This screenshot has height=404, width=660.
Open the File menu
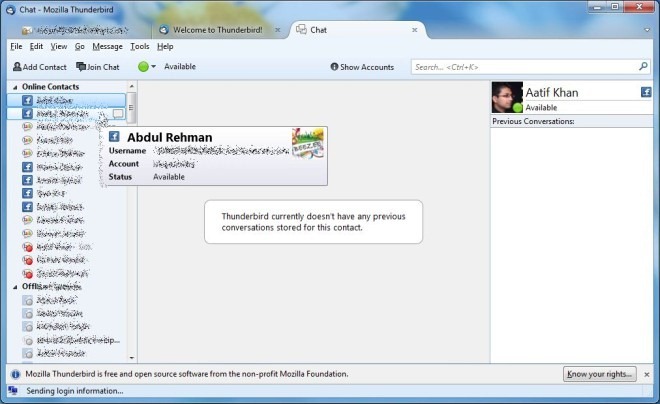pyautogui.click(x=16, y=46)
